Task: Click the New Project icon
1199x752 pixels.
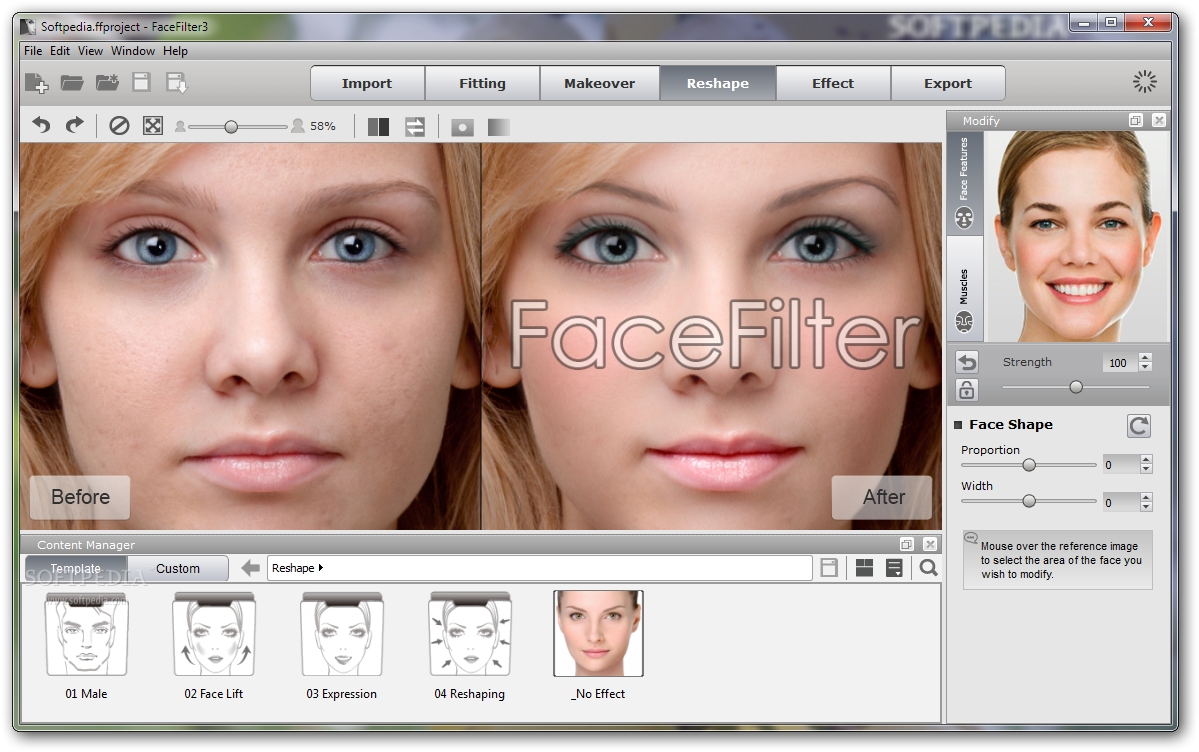Action: click(x=36, y=83)
